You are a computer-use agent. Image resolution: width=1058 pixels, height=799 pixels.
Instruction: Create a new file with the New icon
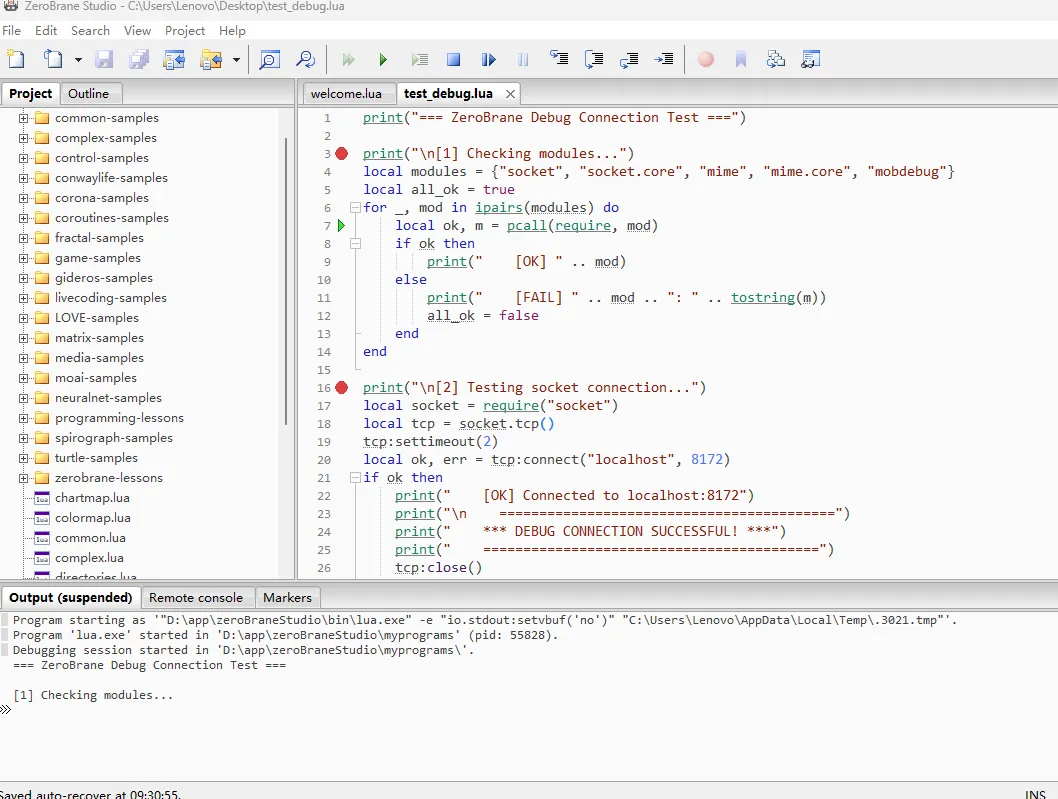15,60
